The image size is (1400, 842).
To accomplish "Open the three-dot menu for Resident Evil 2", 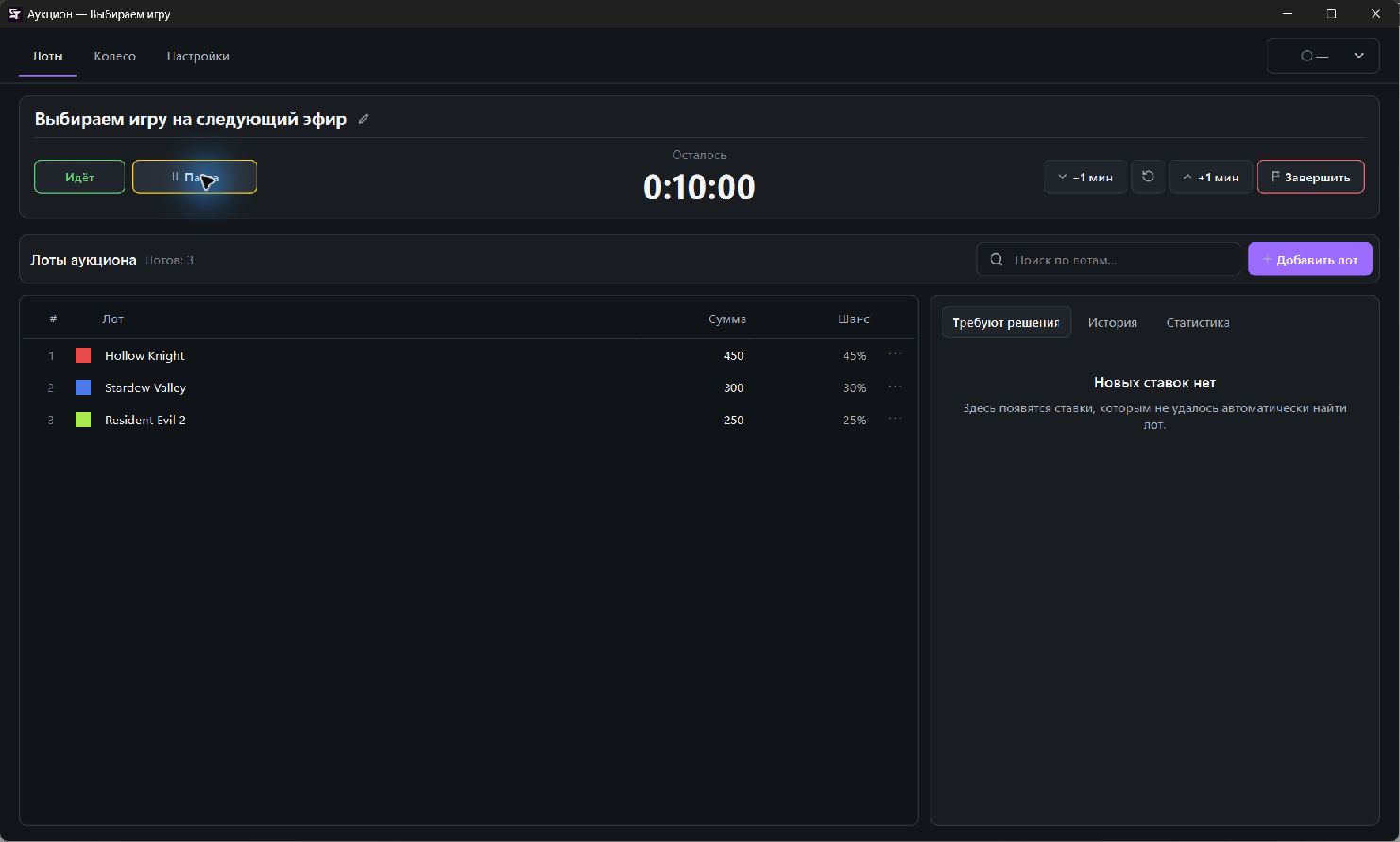I will pyautogui.click(x=895, y=420).
